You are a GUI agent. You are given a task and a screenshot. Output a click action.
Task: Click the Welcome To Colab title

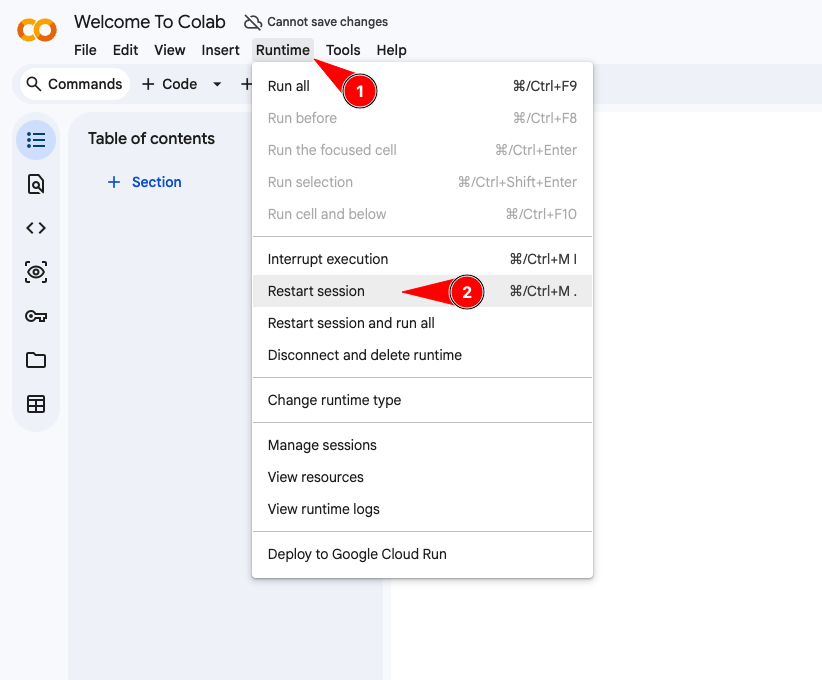point(149,22)
